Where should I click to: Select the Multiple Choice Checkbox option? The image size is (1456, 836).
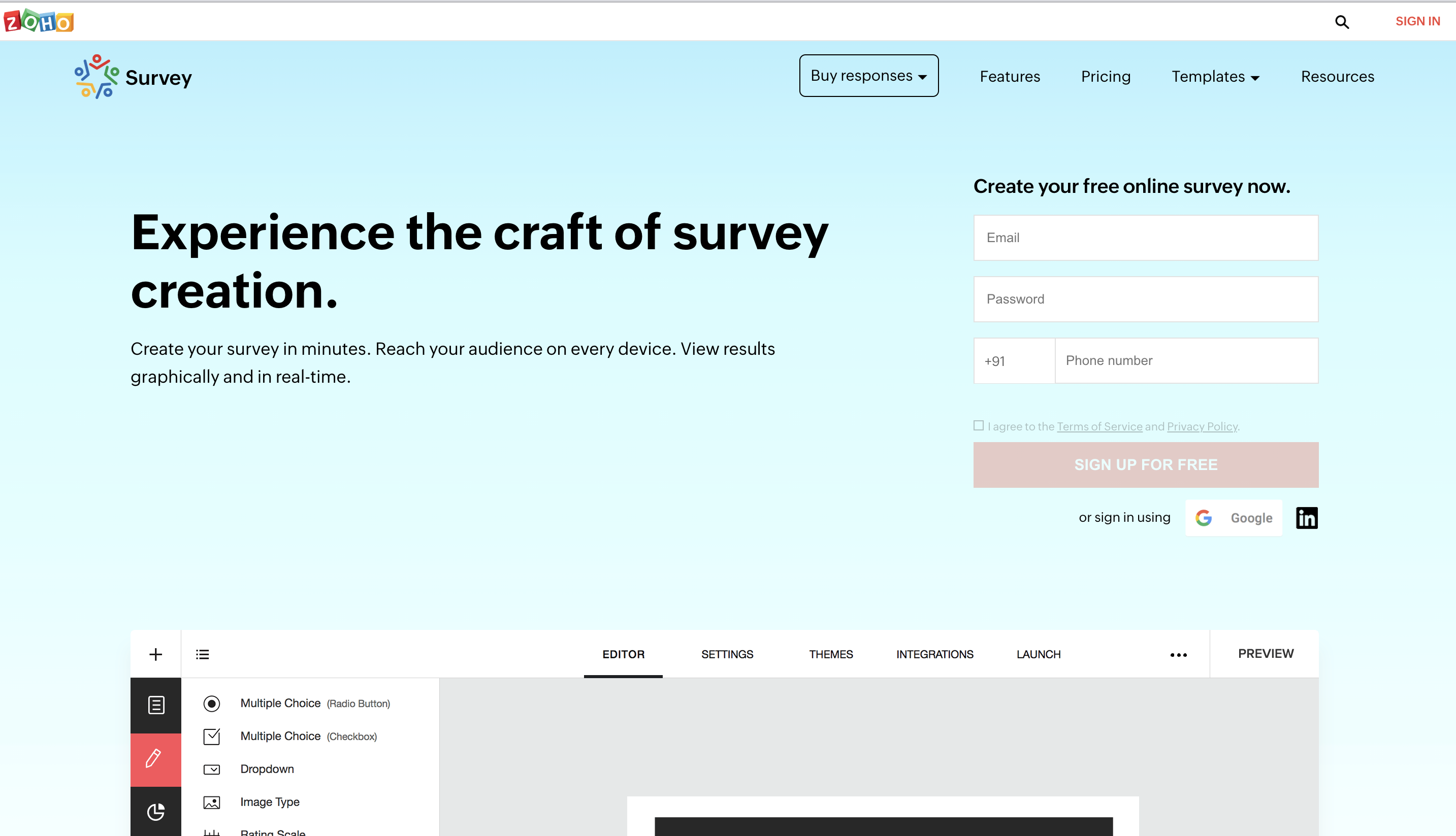[307, 735]
